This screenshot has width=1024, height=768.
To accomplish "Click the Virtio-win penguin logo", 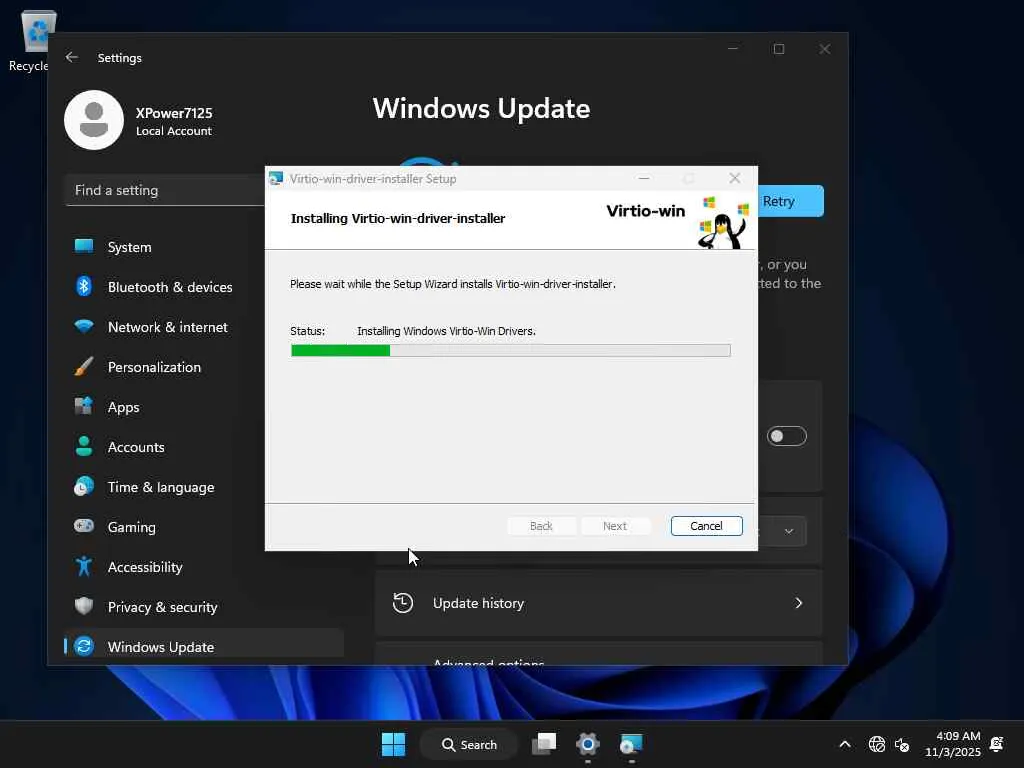I will (x=724, y=222).
